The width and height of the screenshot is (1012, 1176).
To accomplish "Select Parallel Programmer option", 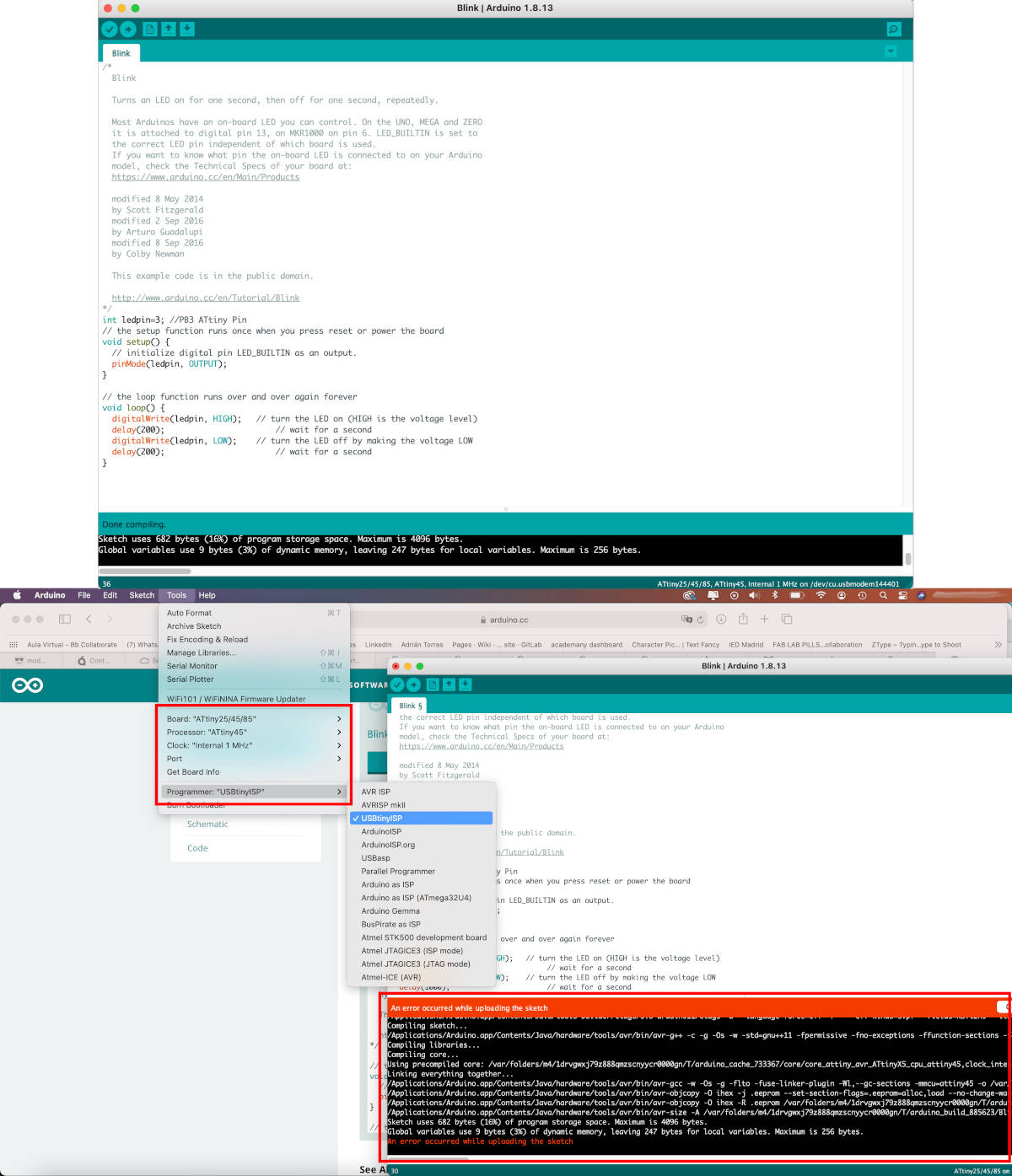I will pos(422,872).
